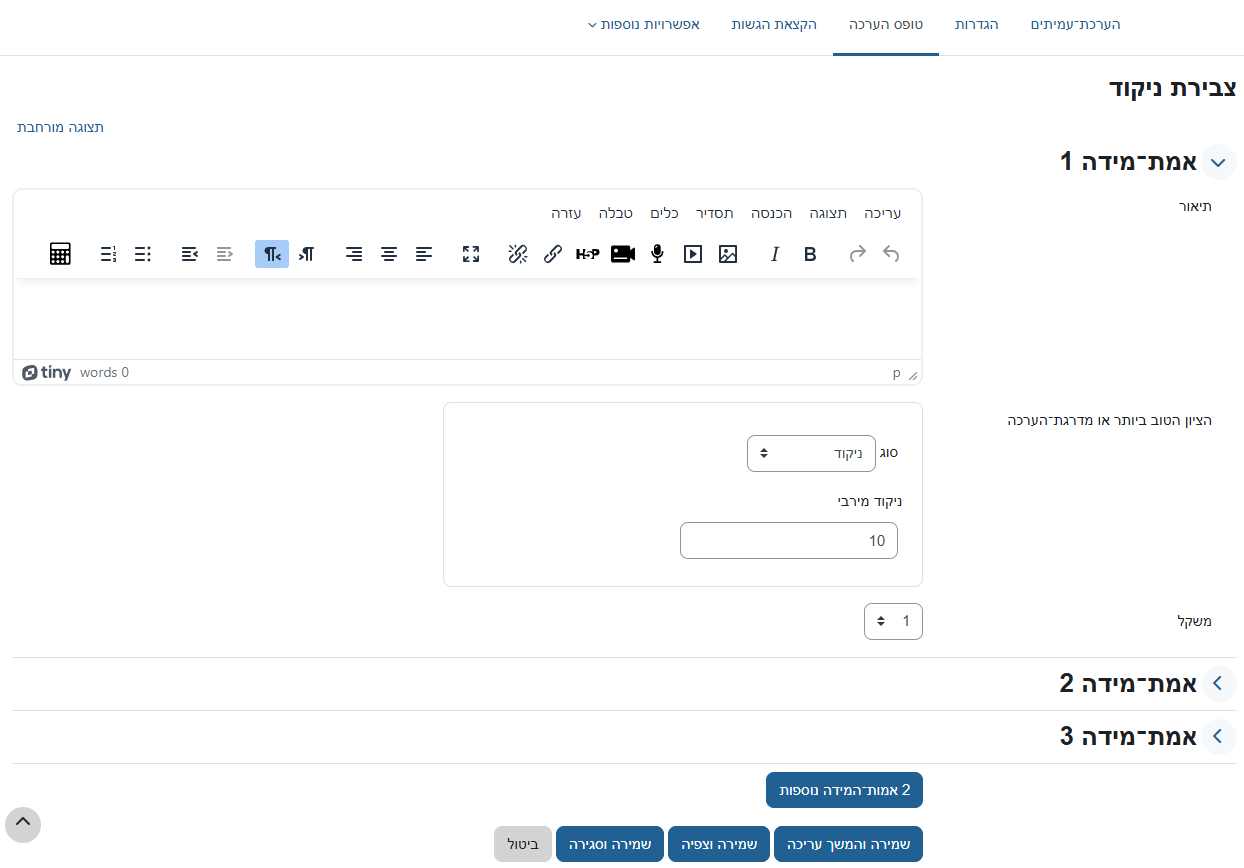
Task: Toggle center text alignment
Action: 389,254
